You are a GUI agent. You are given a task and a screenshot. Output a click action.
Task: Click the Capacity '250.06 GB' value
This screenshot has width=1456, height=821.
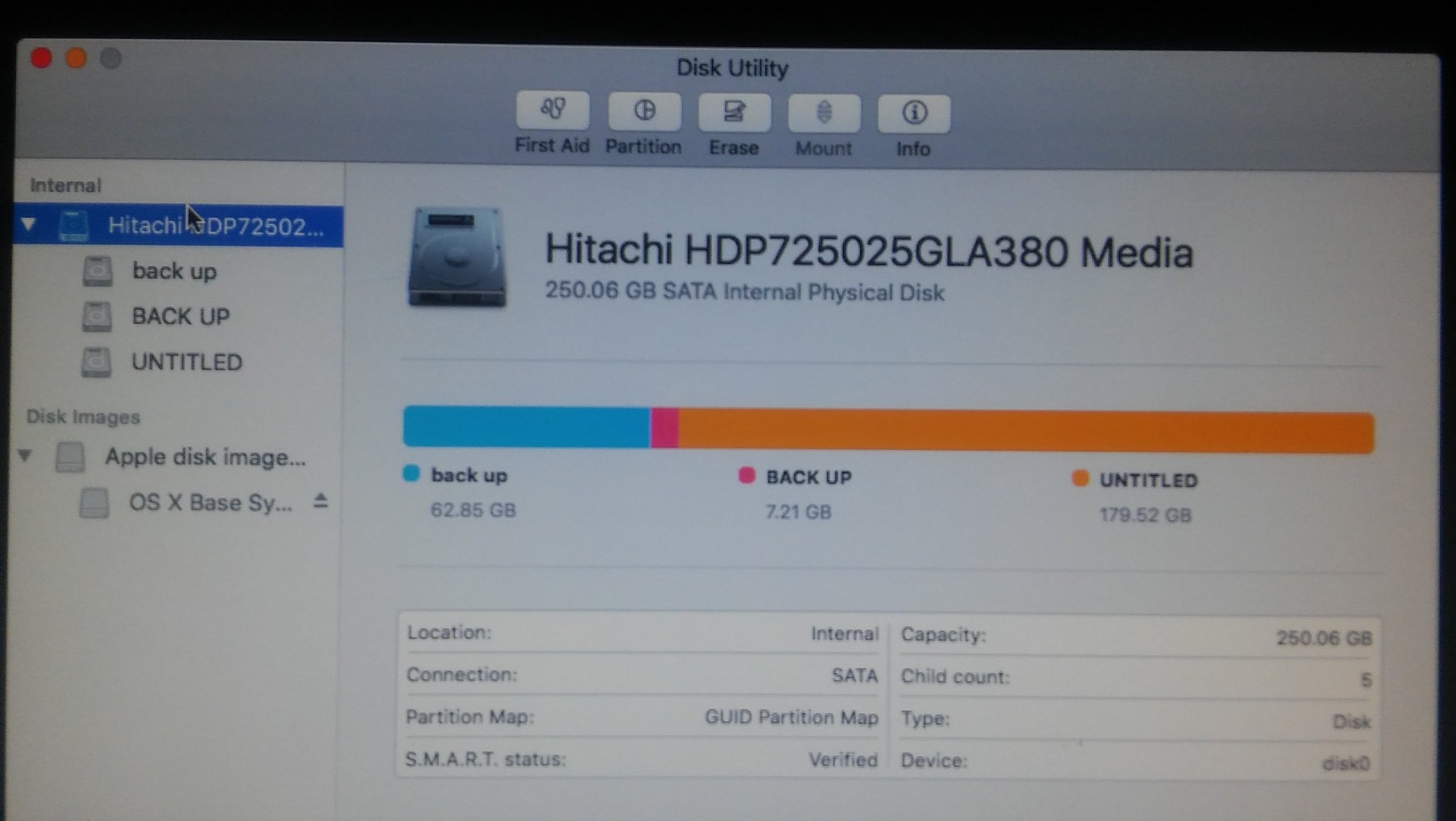point(1324,638)
